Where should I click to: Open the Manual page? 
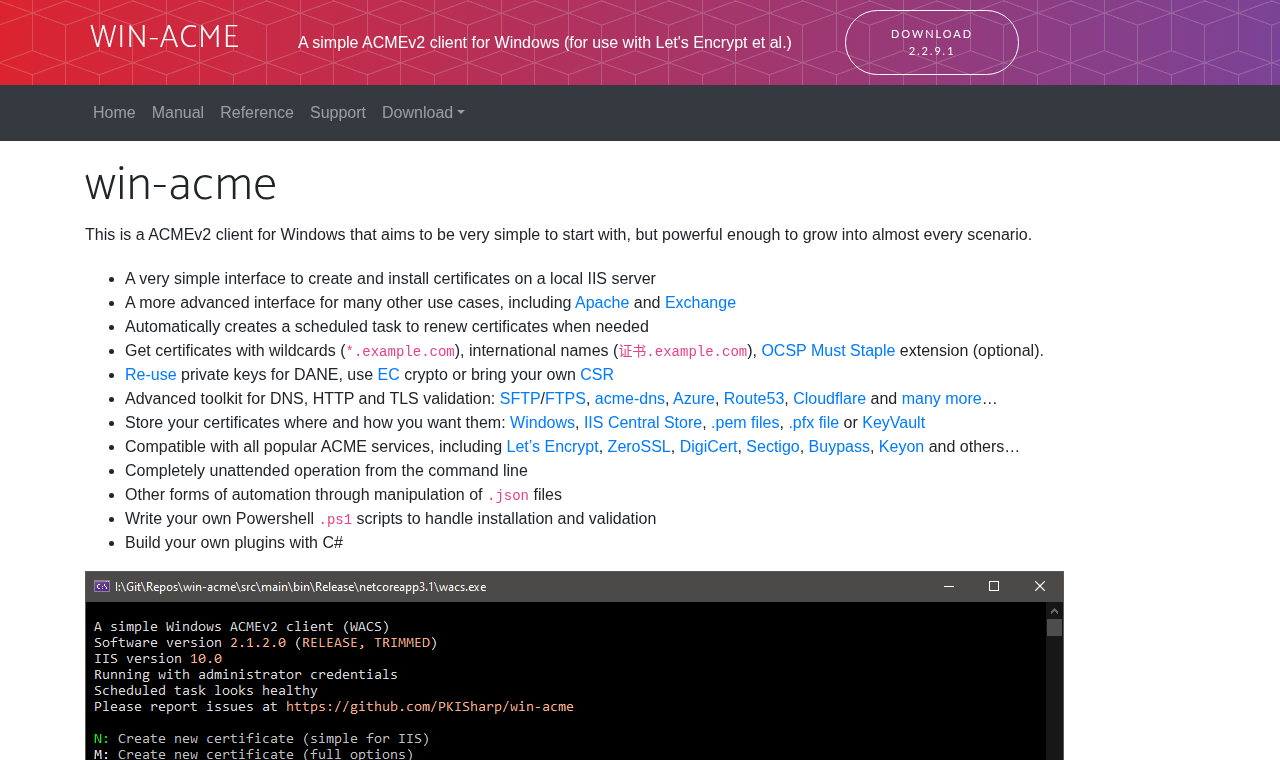tap(178, 113)
